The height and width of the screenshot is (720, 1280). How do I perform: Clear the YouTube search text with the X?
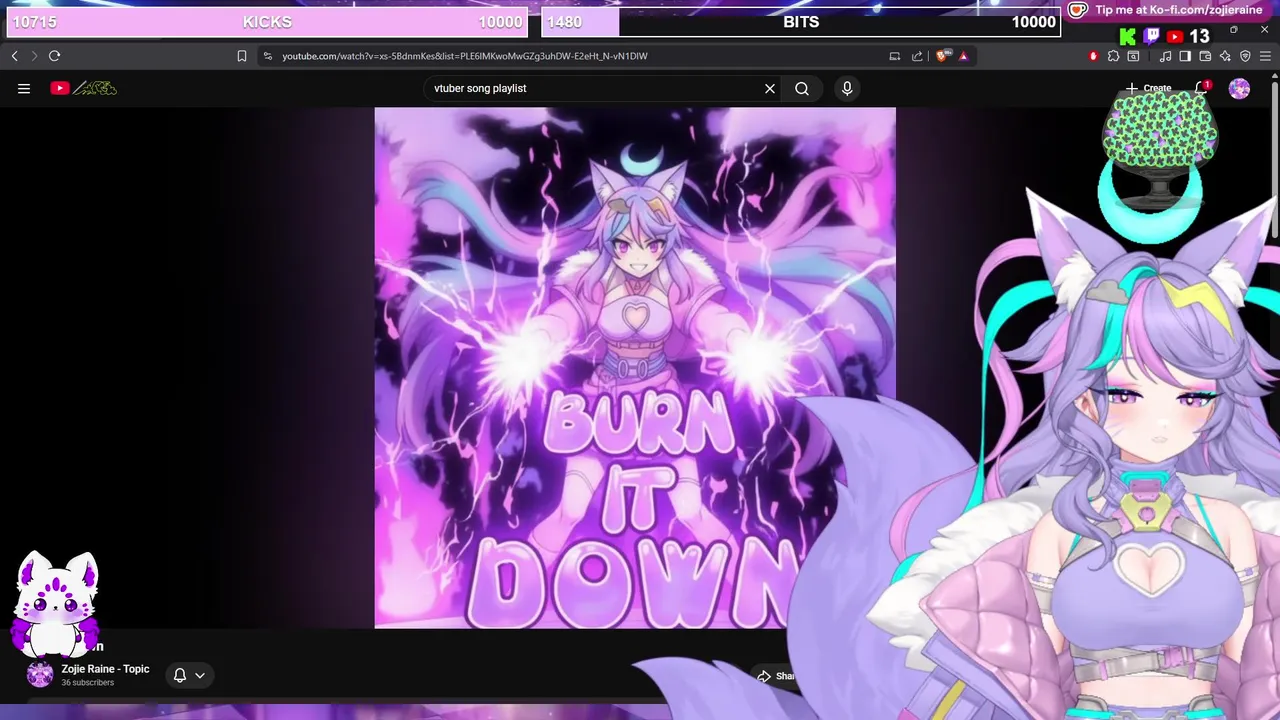[770, 88]
